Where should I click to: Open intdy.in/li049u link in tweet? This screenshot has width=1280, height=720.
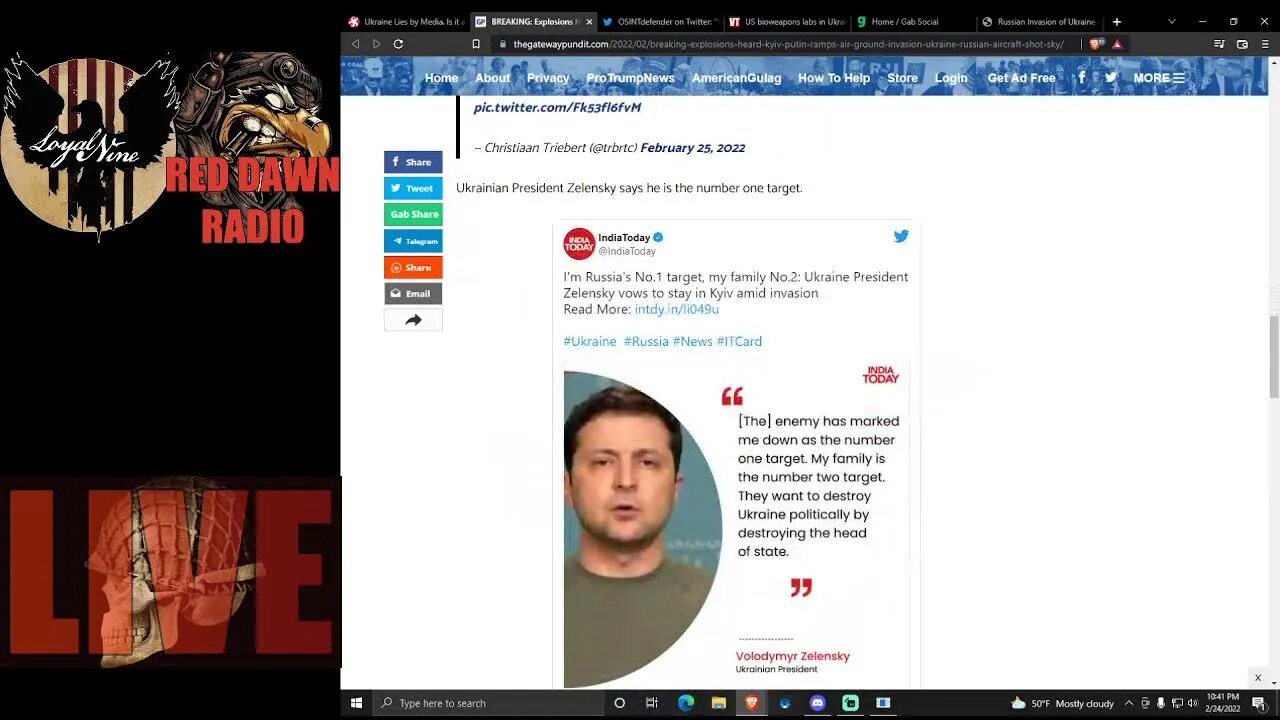[676, 309]
